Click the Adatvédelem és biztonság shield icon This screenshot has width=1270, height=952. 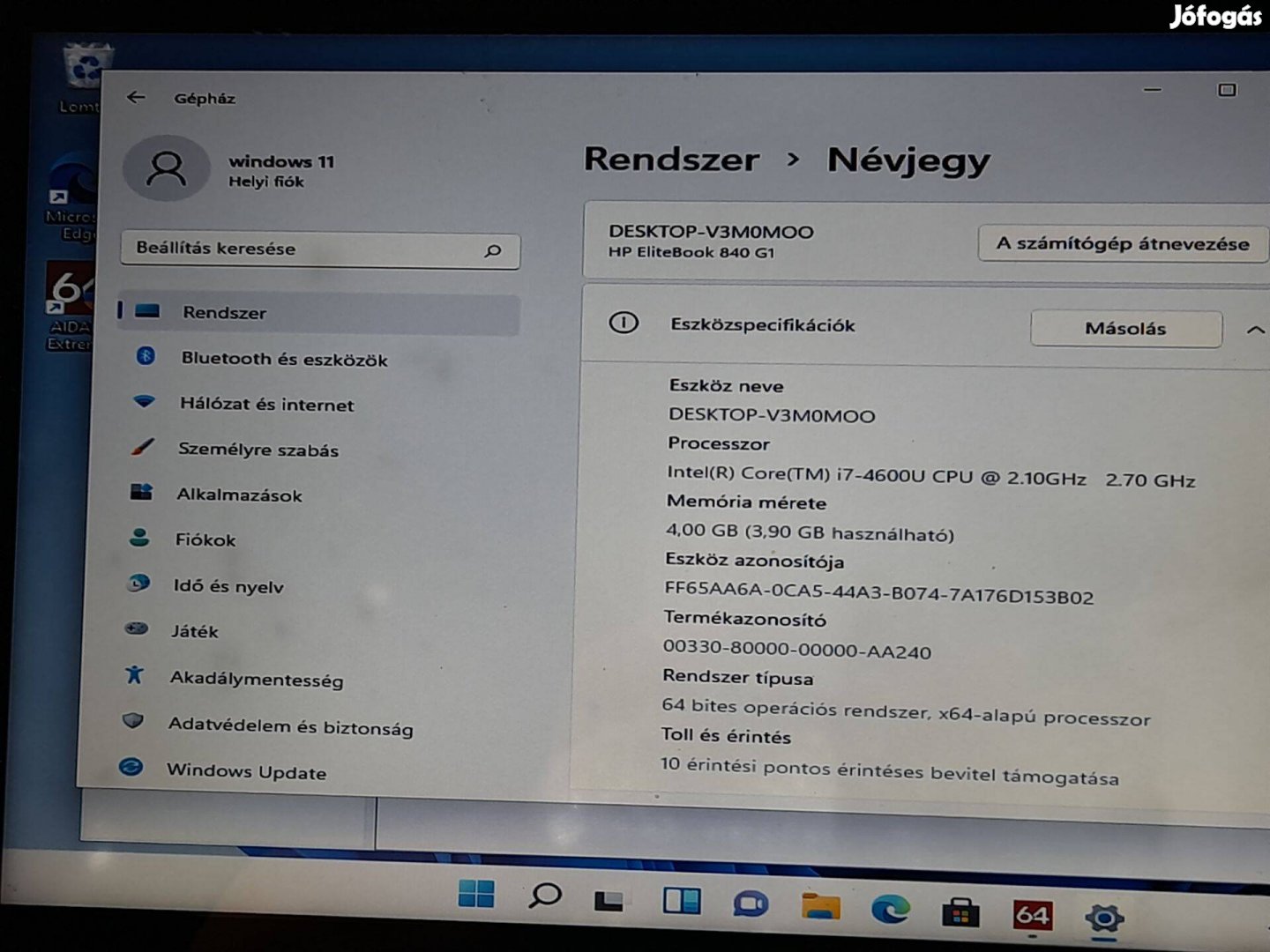coord(133,720)
